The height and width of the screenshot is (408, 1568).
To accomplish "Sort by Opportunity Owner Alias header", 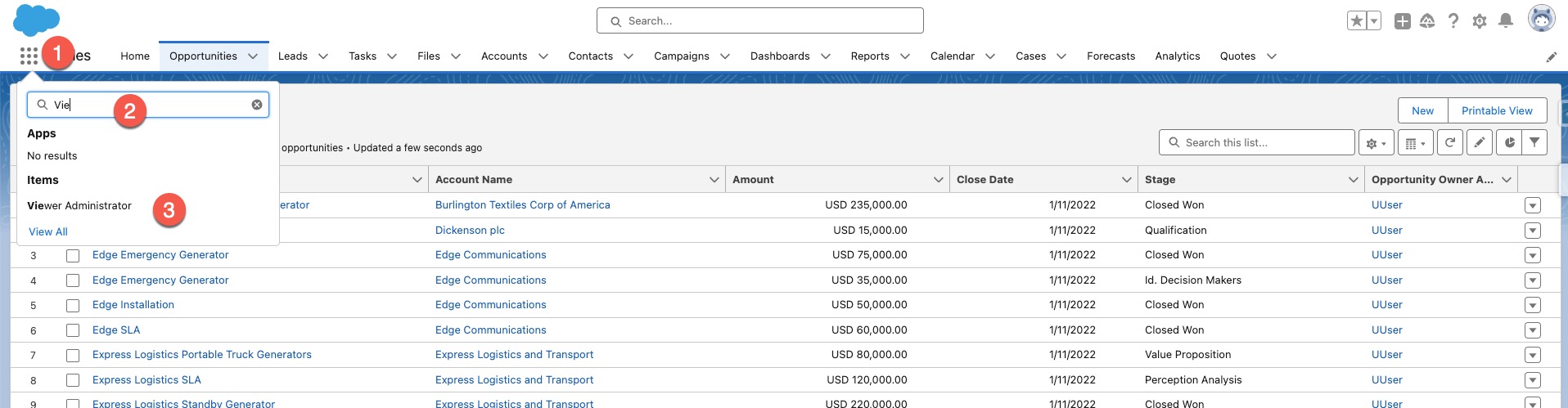I will [1432, 180].
